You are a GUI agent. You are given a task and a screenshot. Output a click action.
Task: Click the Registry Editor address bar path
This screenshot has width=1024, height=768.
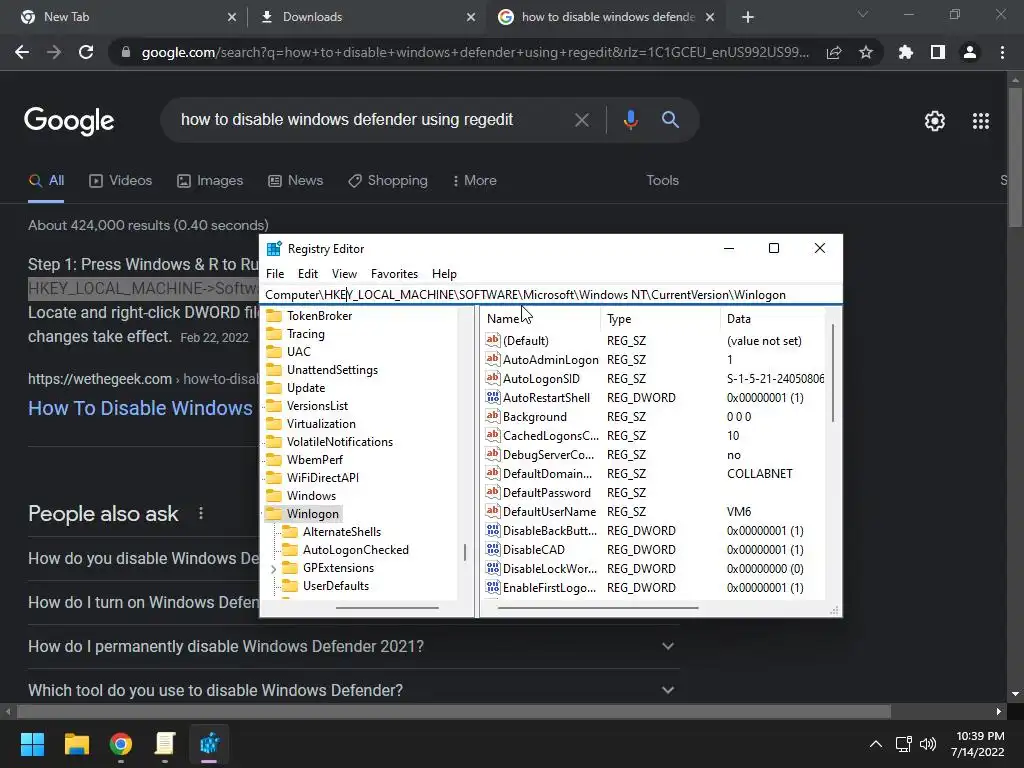click(551, 295)
